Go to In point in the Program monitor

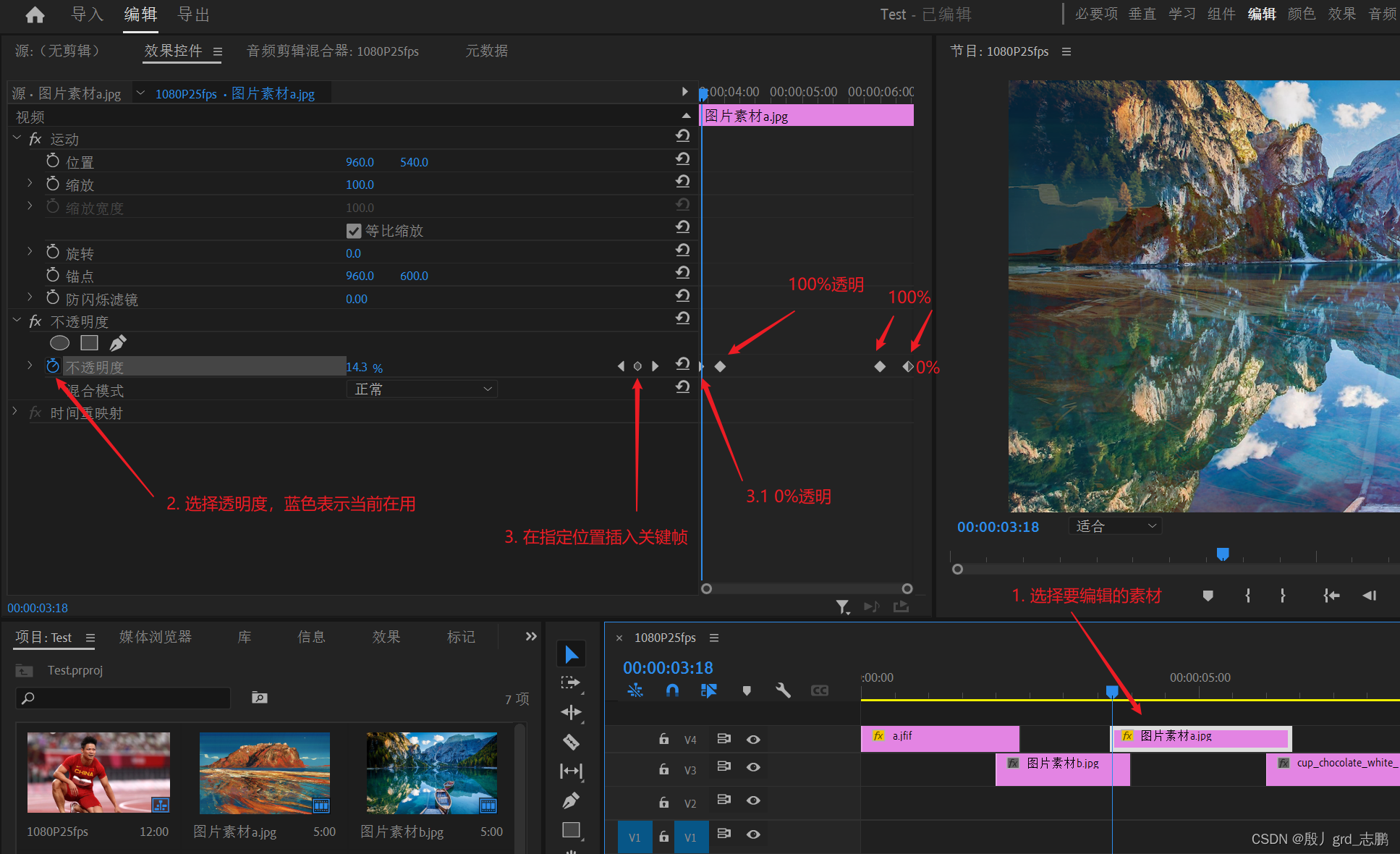[x=1331, y=596]
